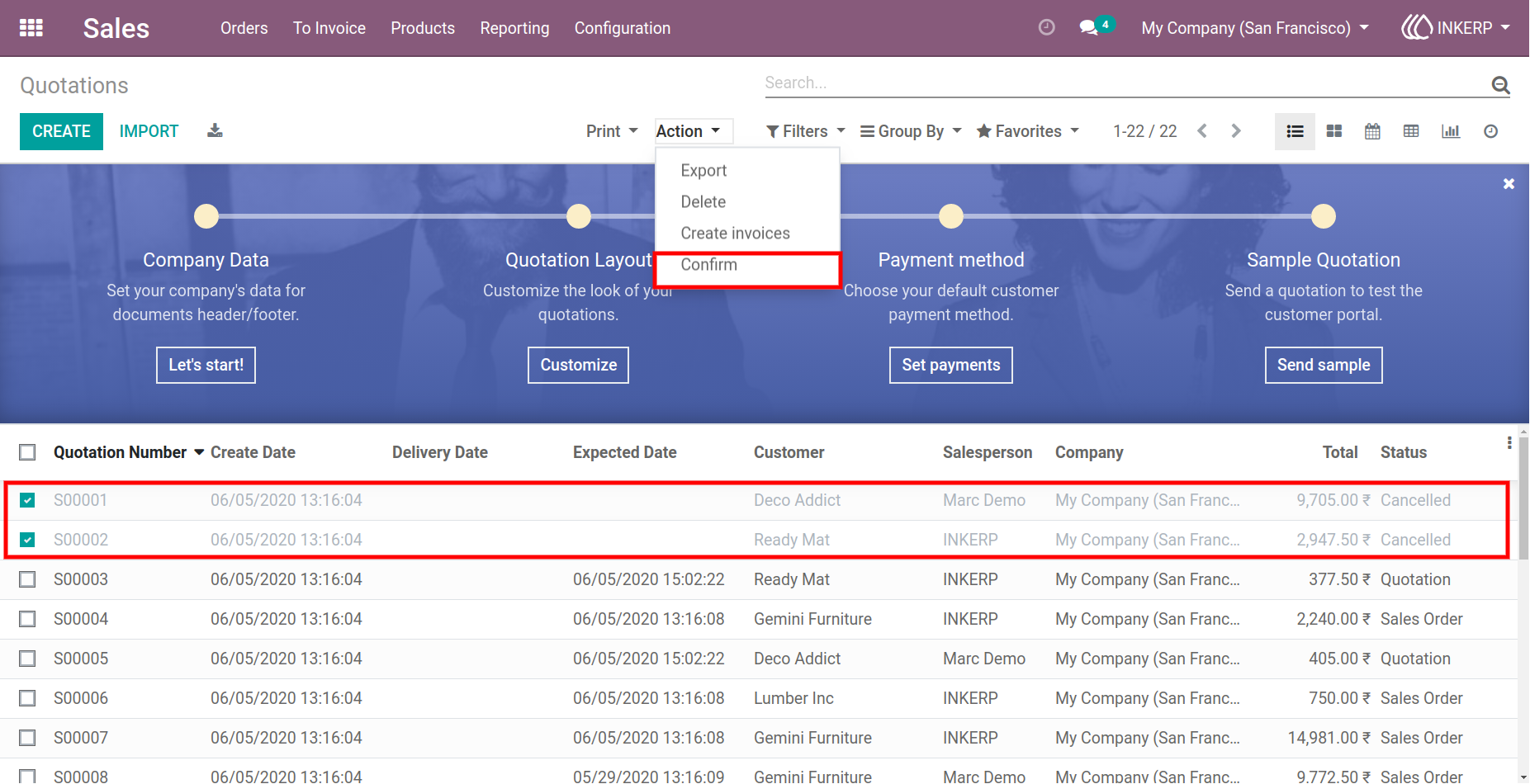The height and width of the screenshot is (784, 1530).
Task: Open the activities clock icon in top bar
Action: pos(1046,27)
